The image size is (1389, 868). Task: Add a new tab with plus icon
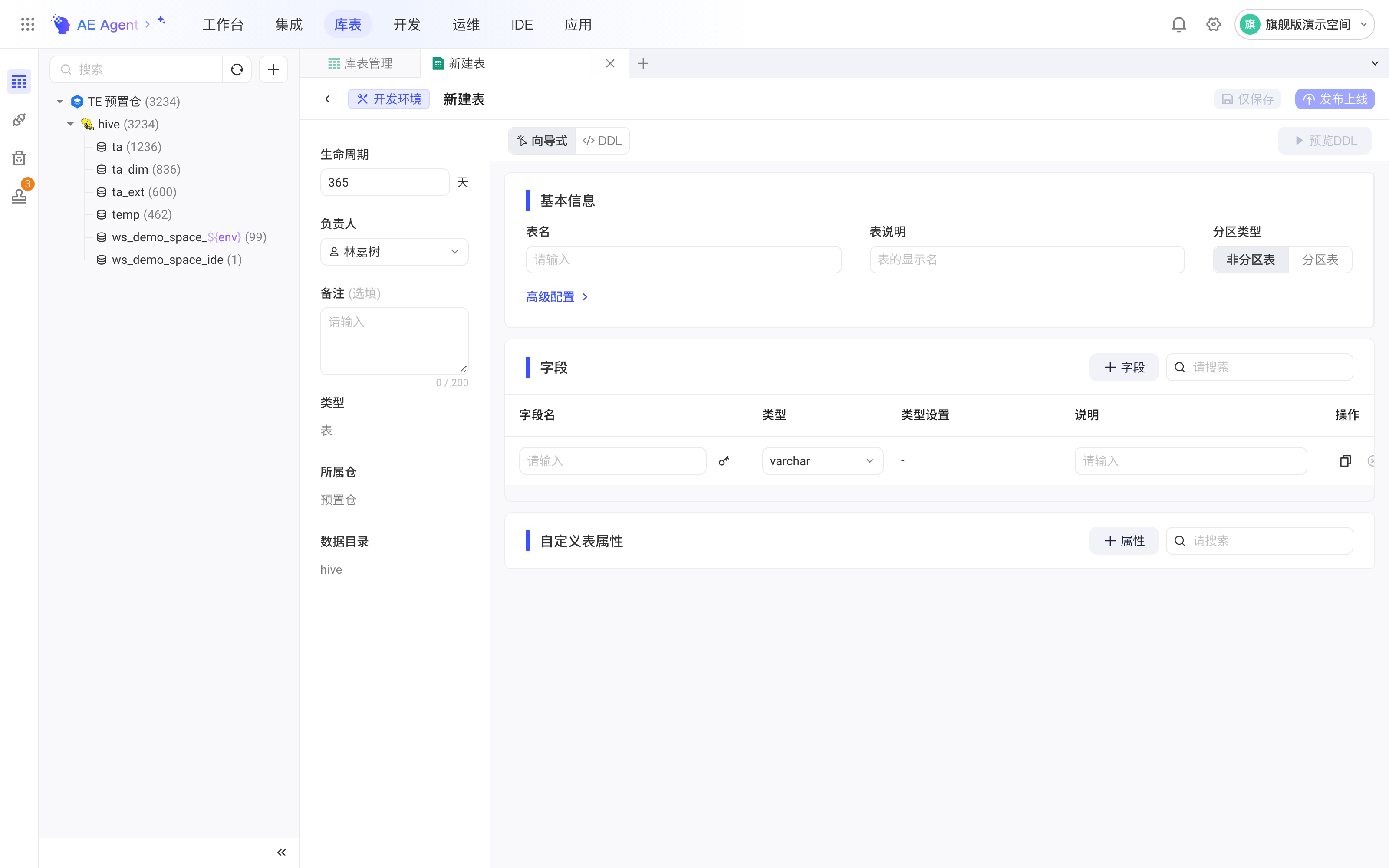point(643,63)
